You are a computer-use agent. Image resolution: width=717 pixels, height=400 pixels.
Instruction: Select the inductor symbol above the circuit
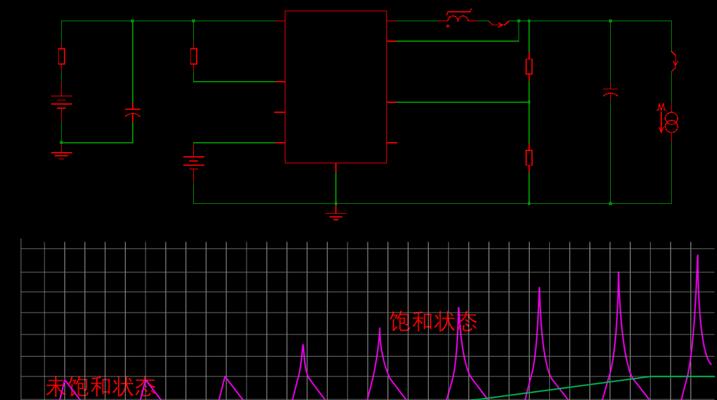click(458, 18)
